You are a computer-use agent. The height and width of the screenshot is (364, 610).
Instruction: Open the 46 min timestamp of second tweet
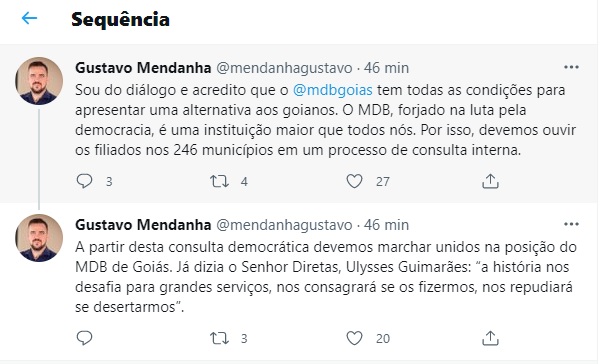tap(386, 225)
